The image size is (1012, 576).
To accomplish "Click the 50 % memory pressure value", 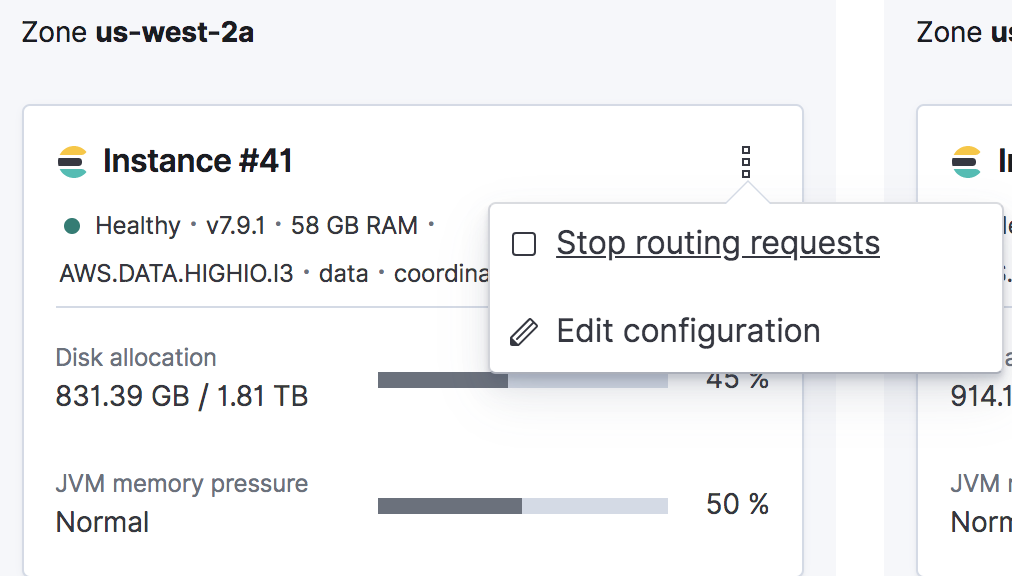I will [737, 505].
